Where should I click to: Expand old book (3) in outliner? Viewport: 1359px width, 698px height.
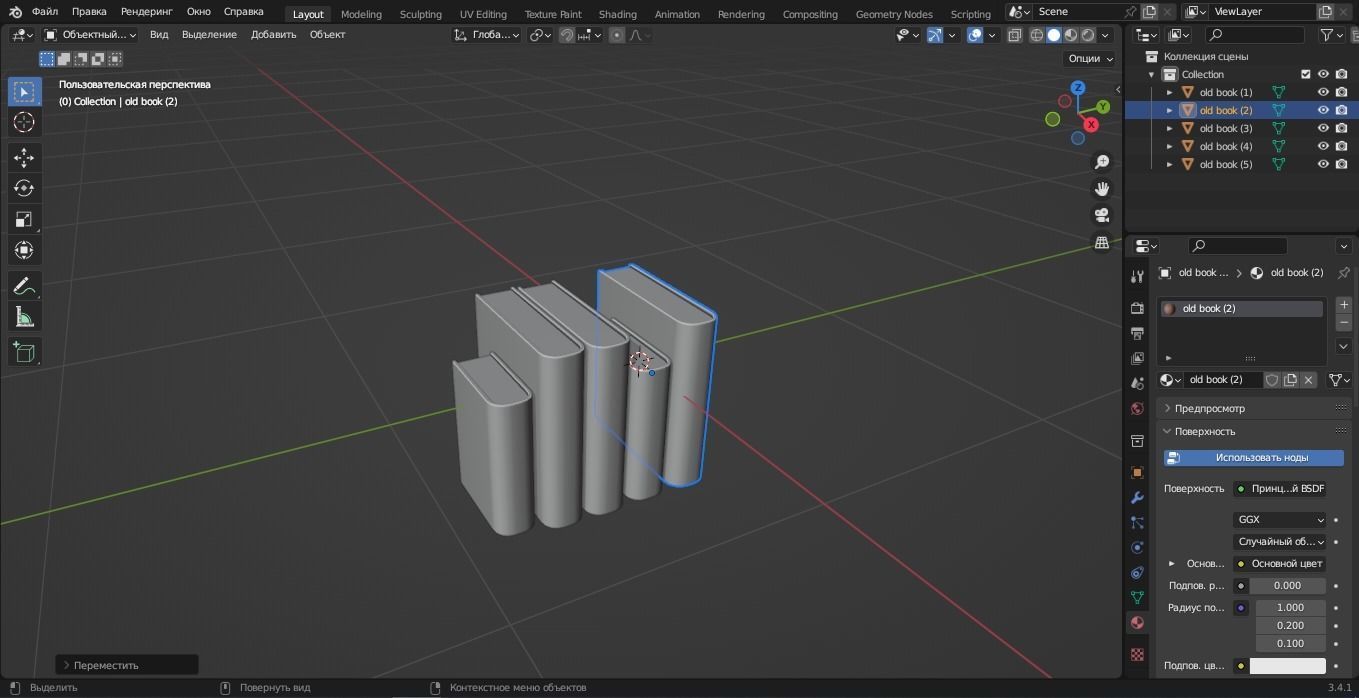pyautogui.click(x=1169, y=128)
